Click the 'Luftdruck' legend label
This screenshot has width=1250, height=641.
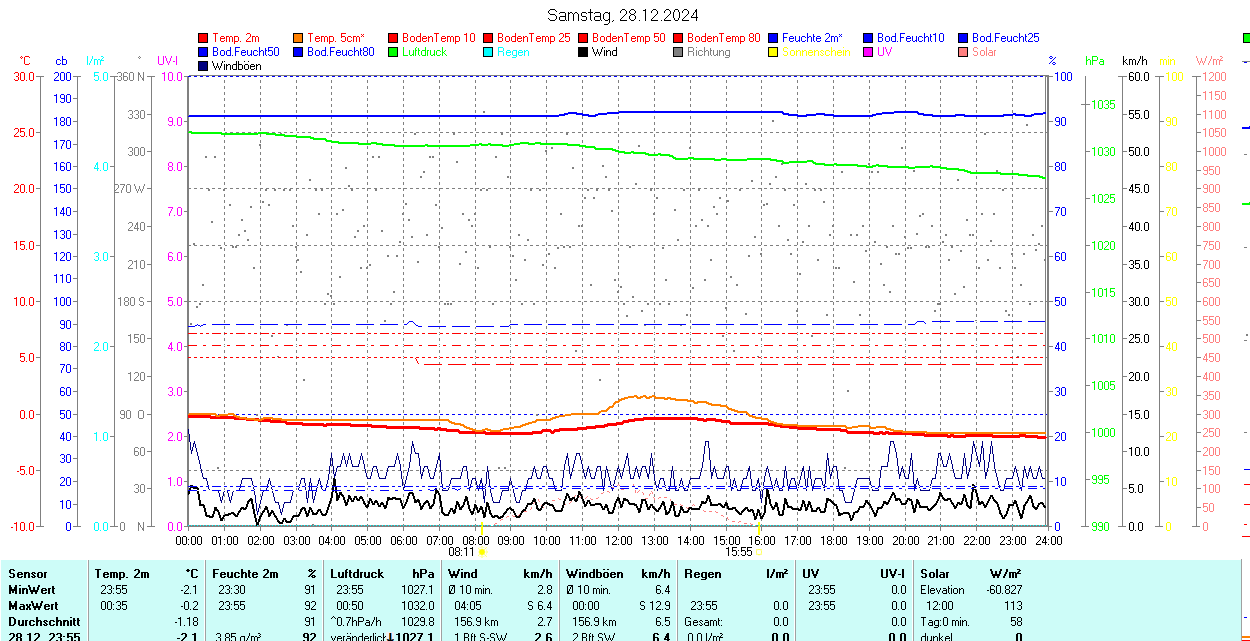[x=424, y=52]
